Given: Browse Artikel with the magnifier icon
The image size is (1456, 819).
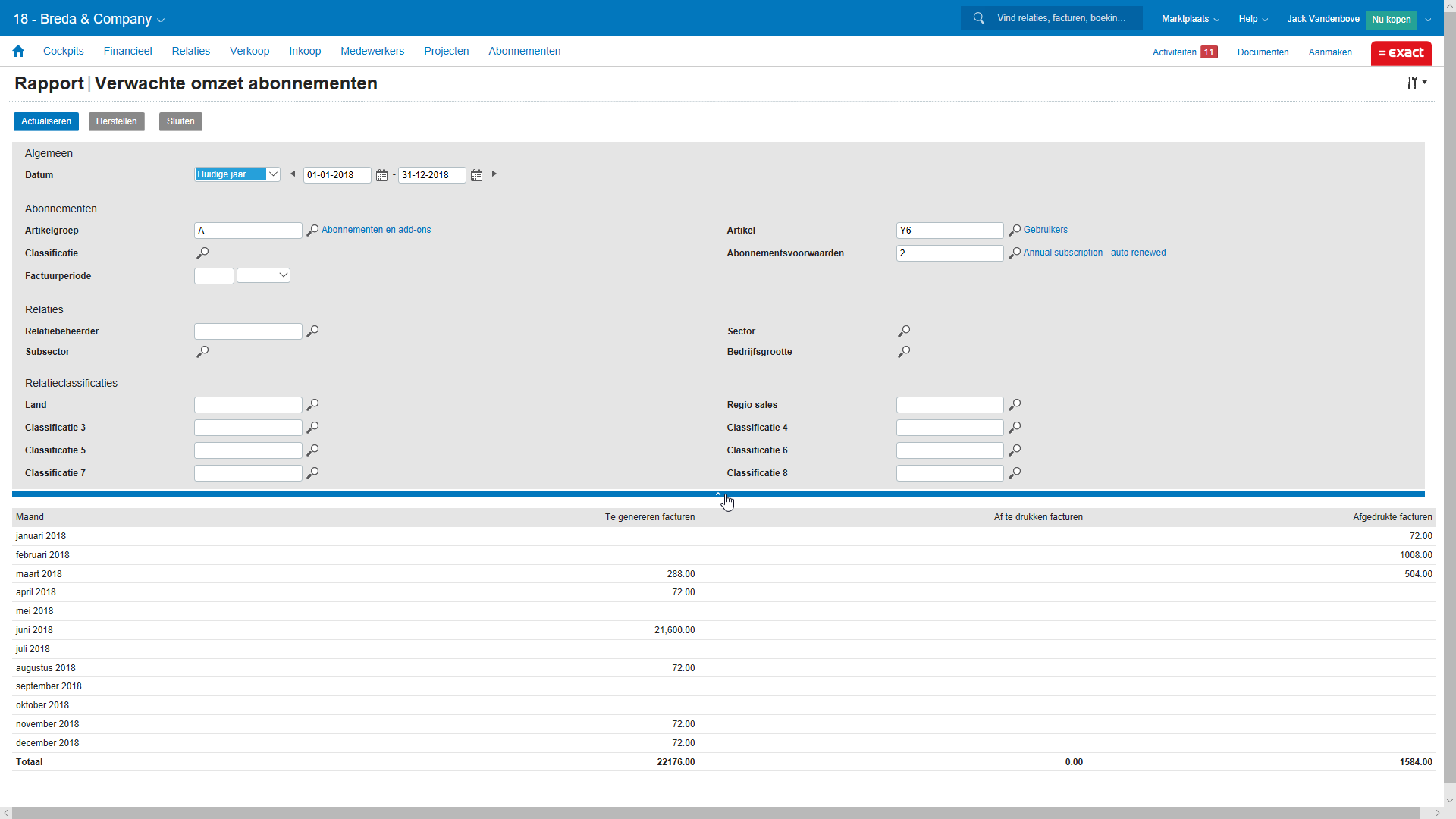Looking at the screenshot, I should click(x=1015, y=231).
